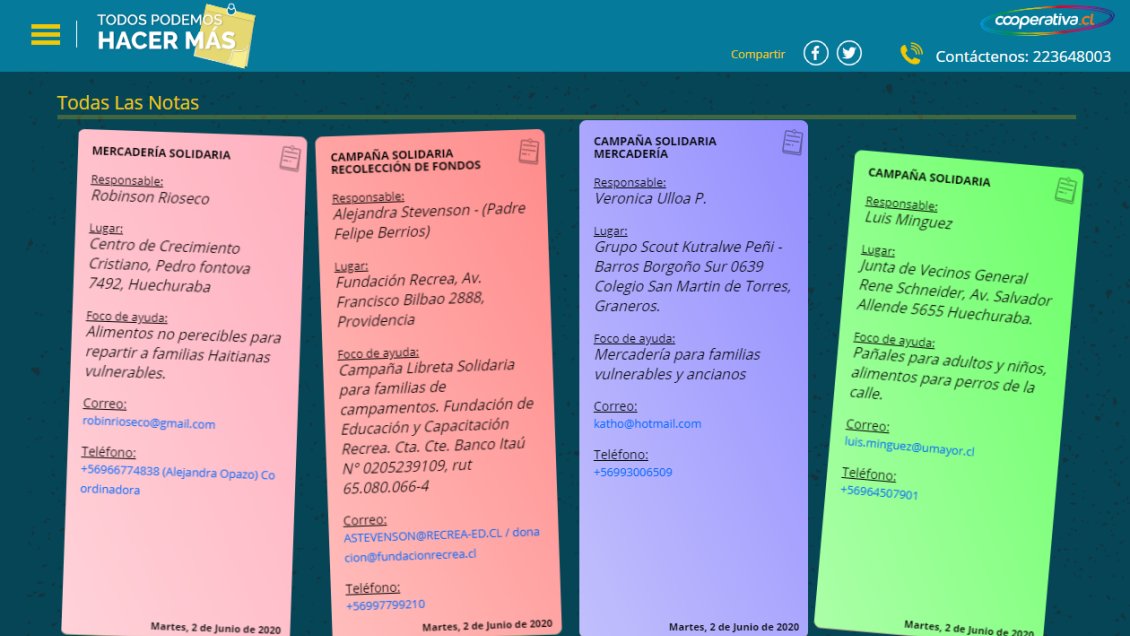The image size is (1130, 636).
Task: Click the TODOS PODEMOS HACER MÁS logo
Action: 165,33
